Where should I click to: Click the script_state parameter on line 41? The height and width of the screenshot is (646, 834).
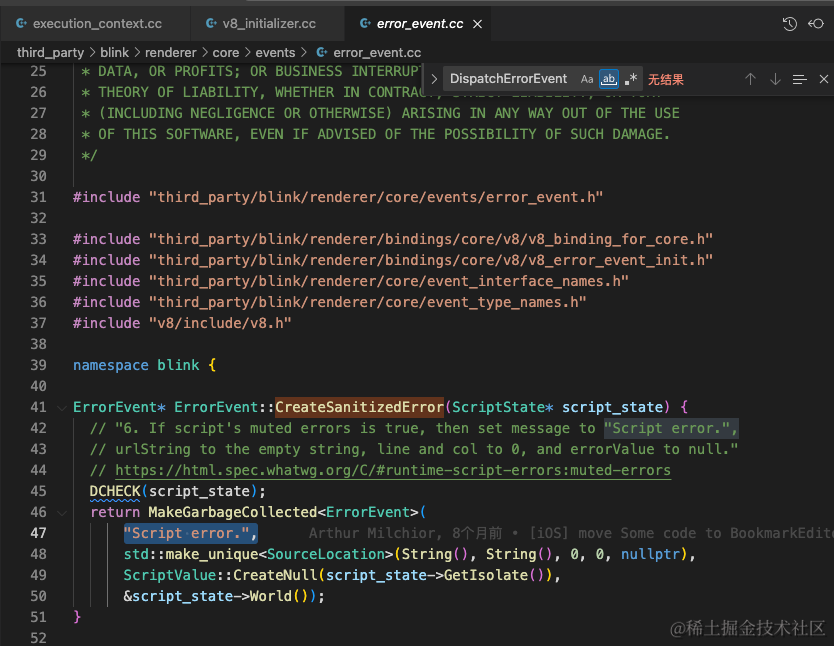click(x=613, y=407)
